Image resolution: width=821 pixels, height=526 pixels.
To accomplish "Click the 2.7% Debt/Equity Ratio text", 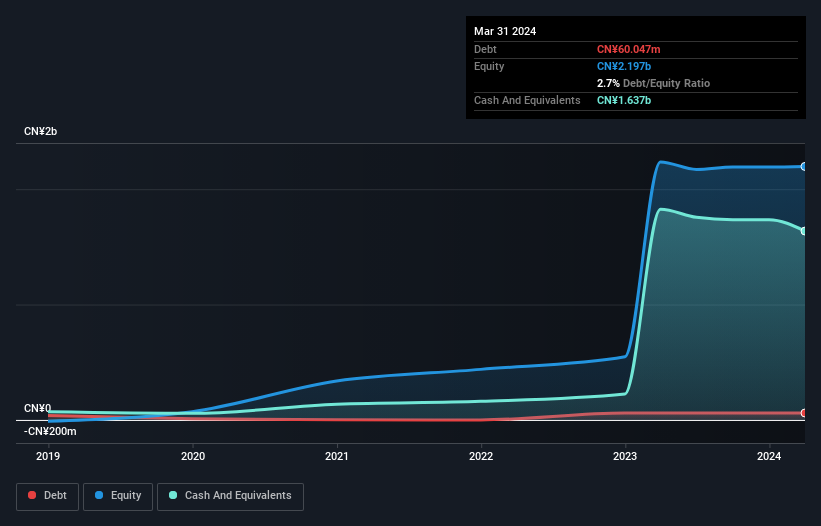I will pyautogui.click(x=653, y=83).
